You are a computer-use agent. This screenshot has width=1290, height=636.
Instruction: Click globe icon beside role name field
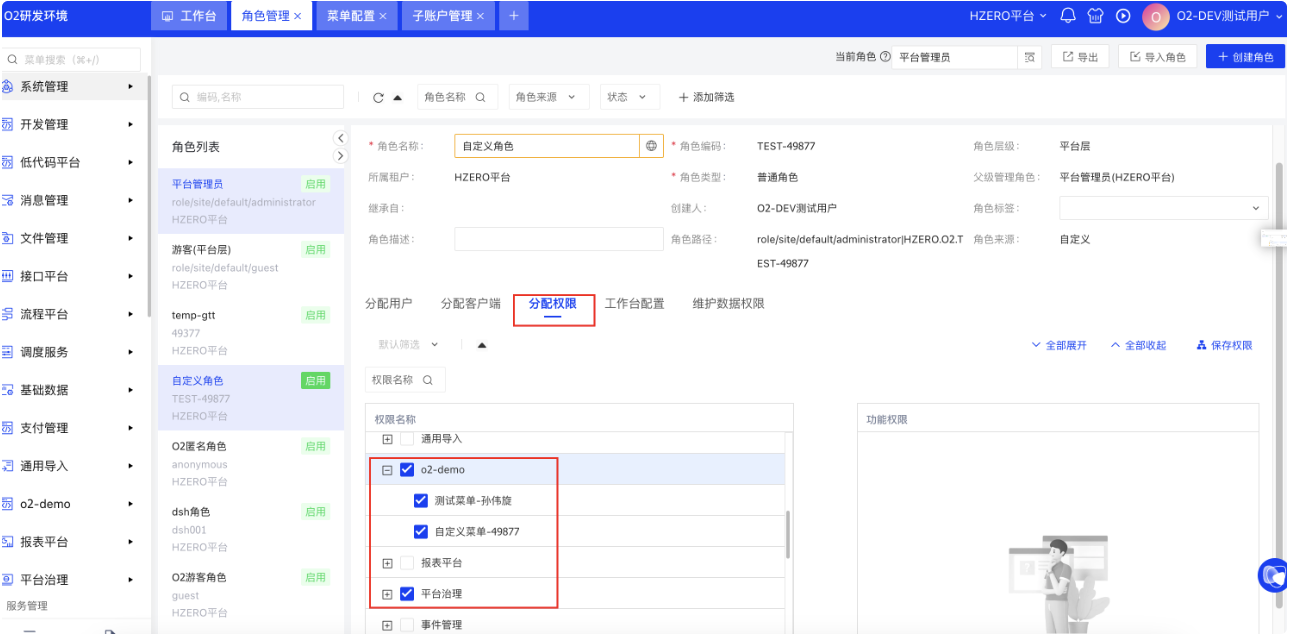tap(652, 146)
